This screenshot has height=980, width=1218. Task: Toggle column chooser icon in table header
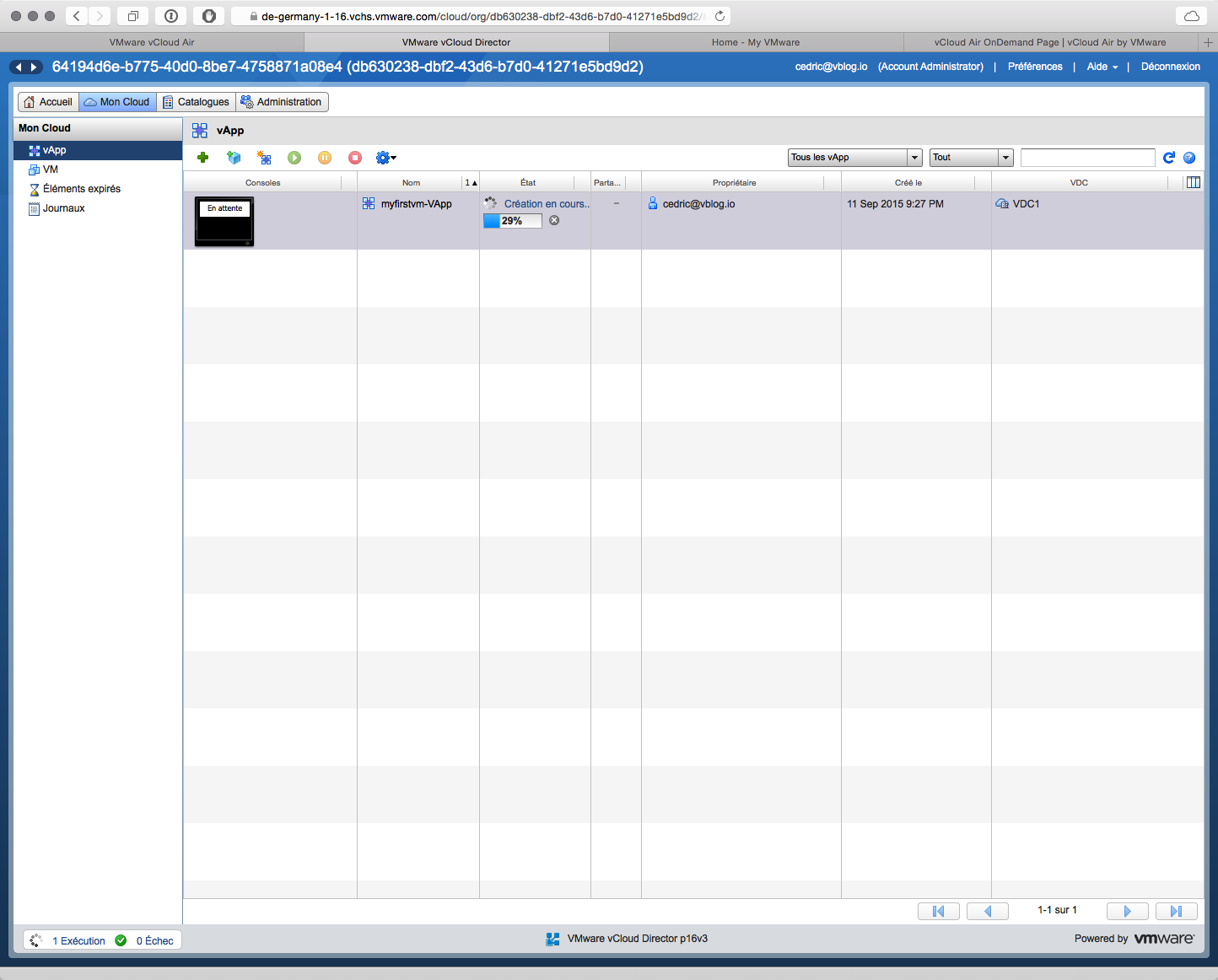pos(1194,182)
